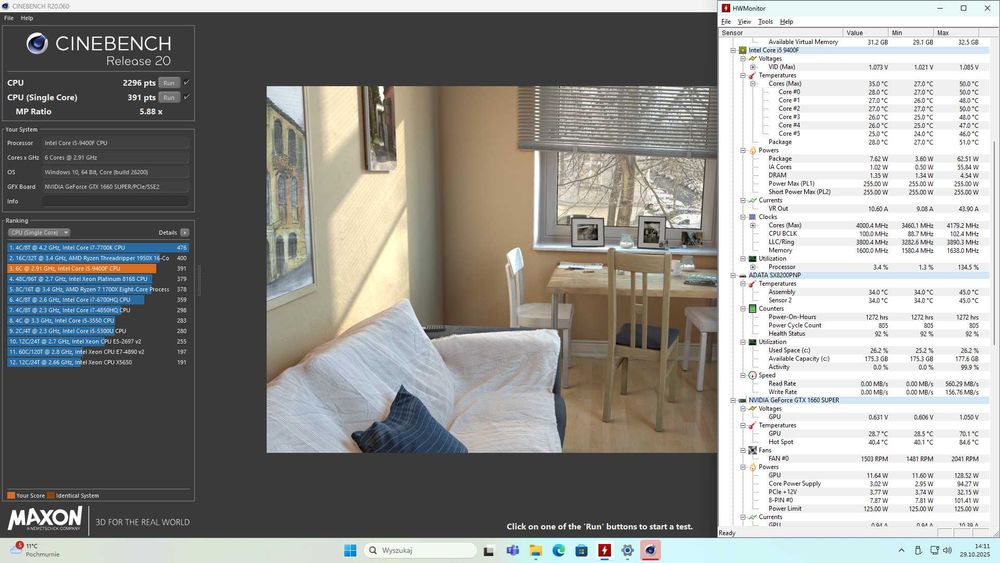This screenshot has width=1000, height=563.
Task: Open Settings gear from the taskbar
Action: (628, 550)
